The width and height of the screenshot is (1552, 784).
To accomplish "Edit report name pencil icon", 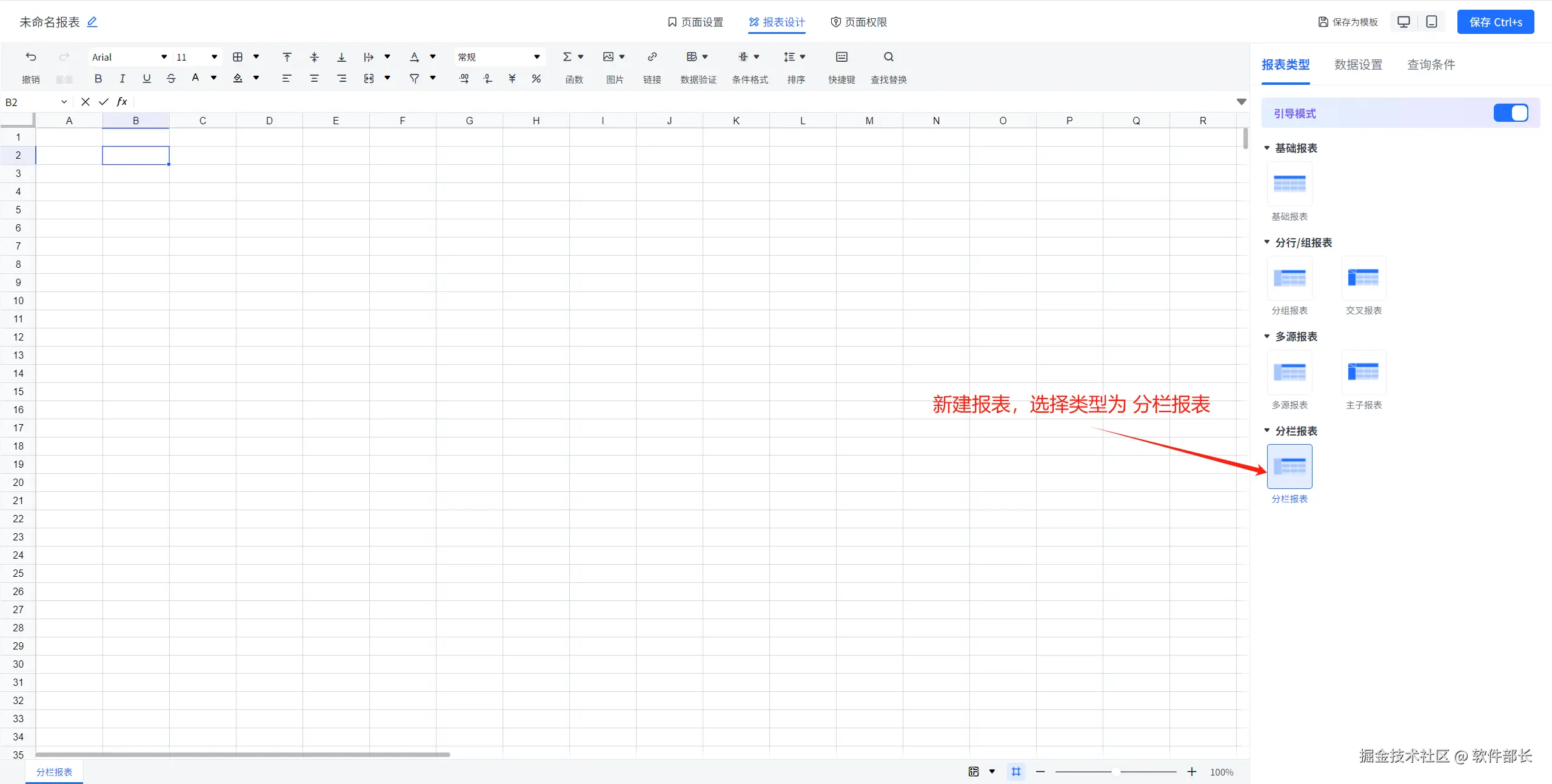I will coord(92,22).
